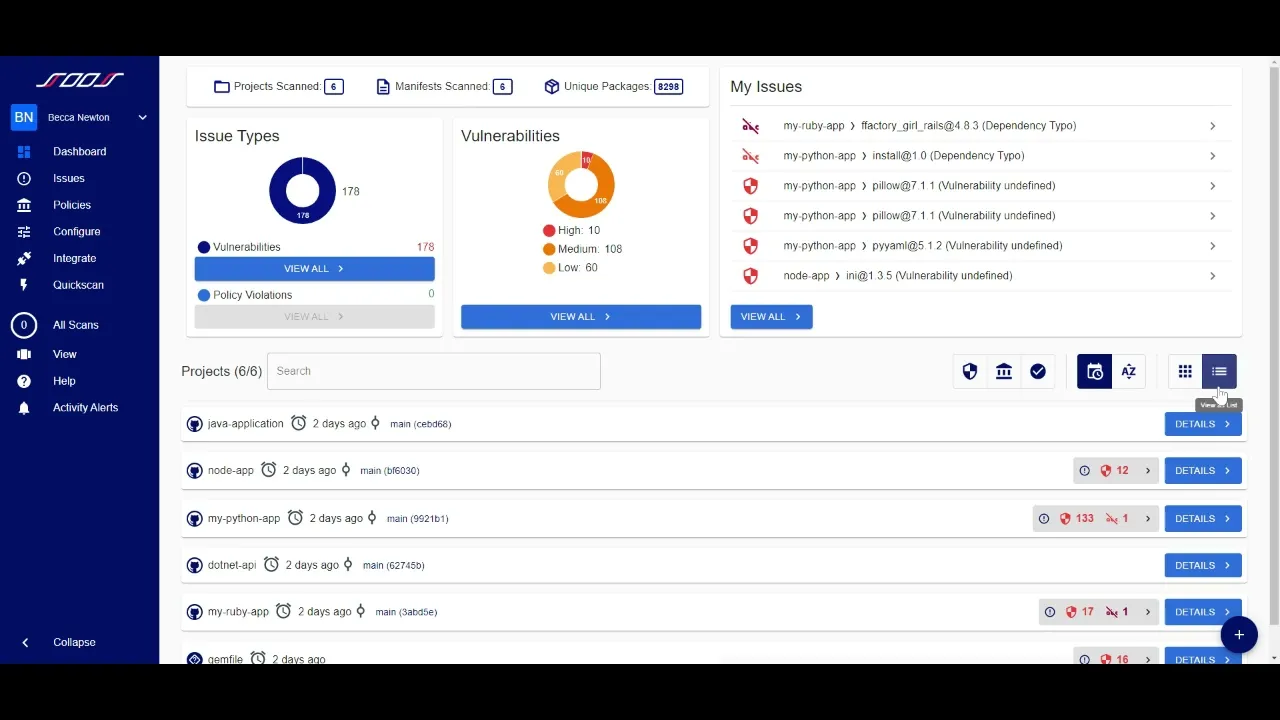This screenshot has height=720, width=1280.
Task: Click the Configure sliders icon
Action: [x=24, y=232]
